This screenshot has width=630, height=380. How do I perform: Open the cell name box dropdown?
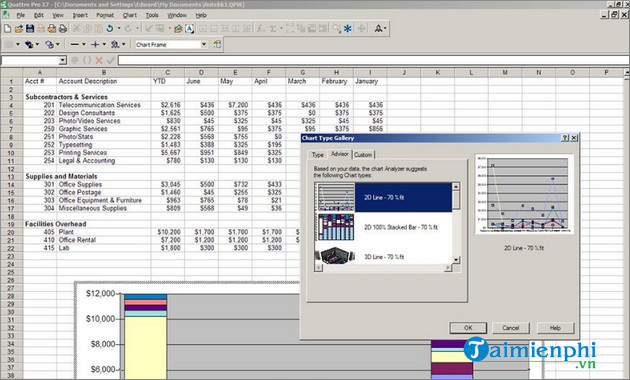pos(63,61)
